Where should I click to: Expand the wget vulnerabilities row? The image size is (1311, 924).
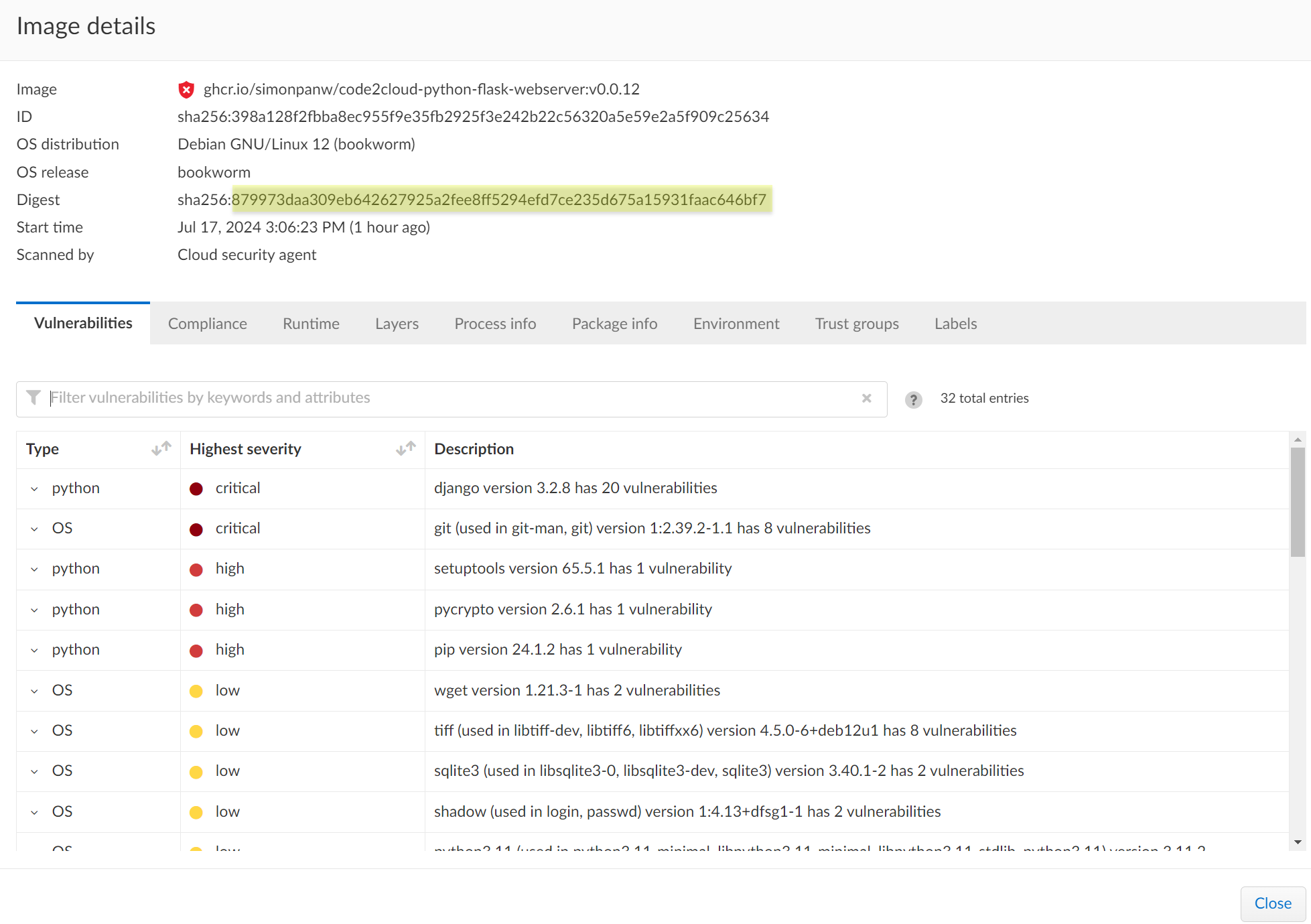(34, 691)
